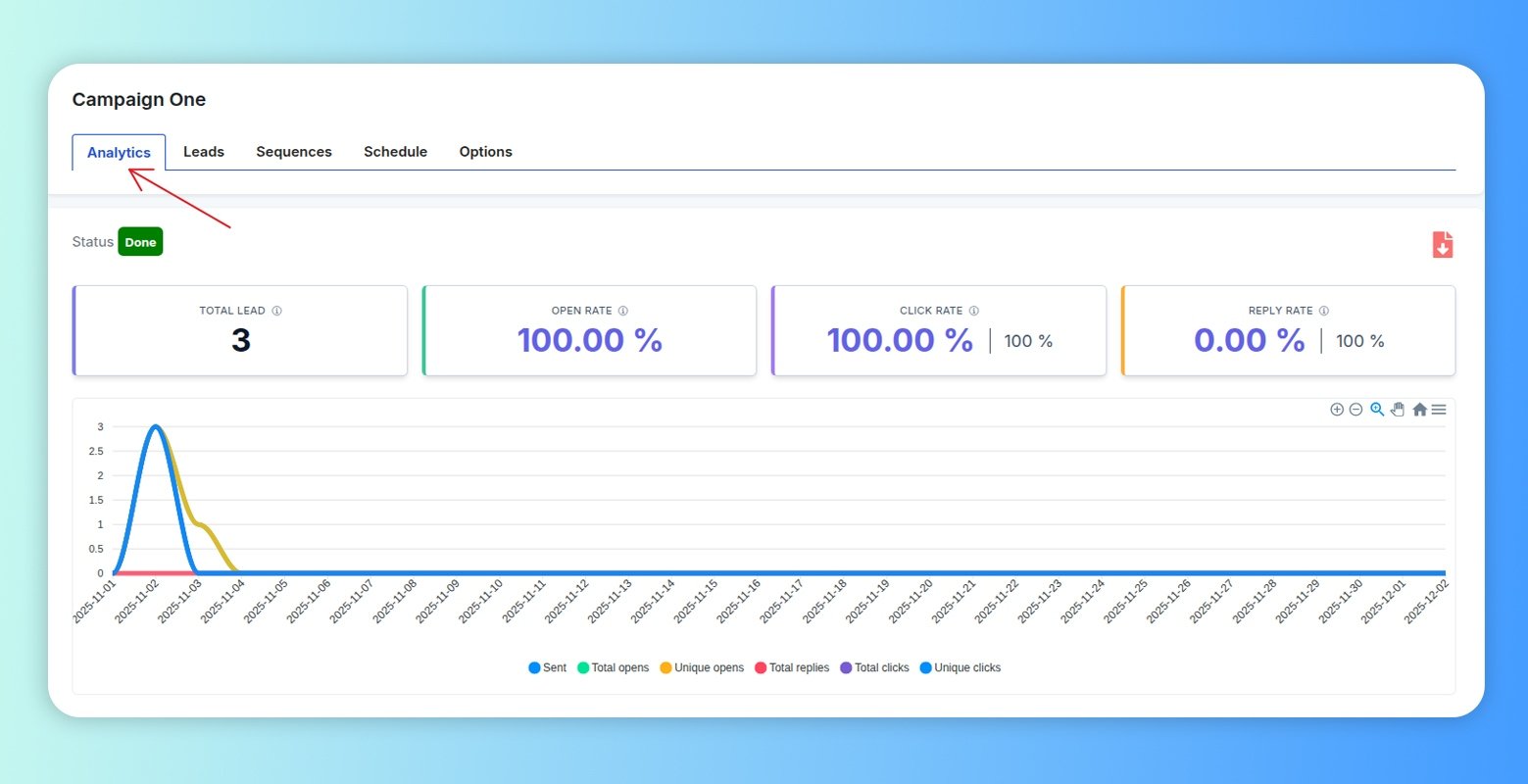Click the chart zoom in icon

pyautogui.click(x=1336, y=410)
